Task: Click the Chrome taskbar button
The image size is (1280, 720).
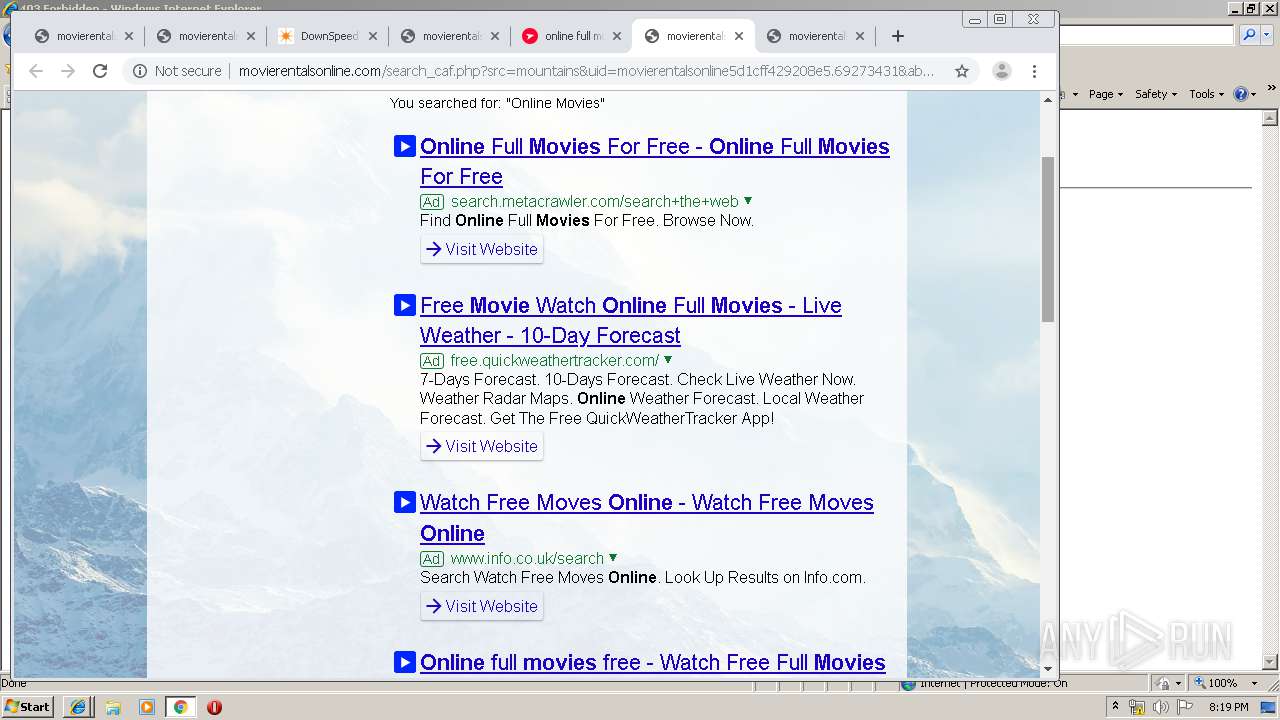Action: pyautogui.click(x=180, y=707)
